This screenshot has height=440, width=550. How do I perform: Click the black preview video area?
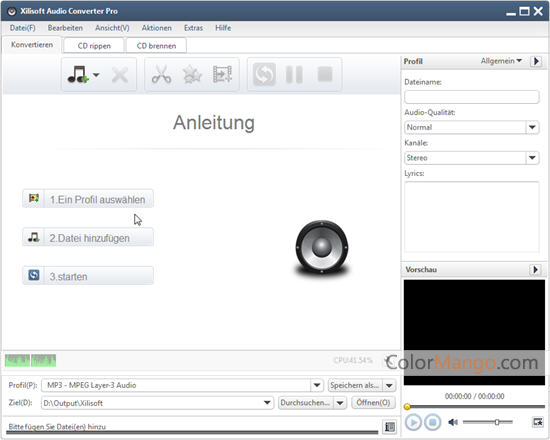pos(474,332)
